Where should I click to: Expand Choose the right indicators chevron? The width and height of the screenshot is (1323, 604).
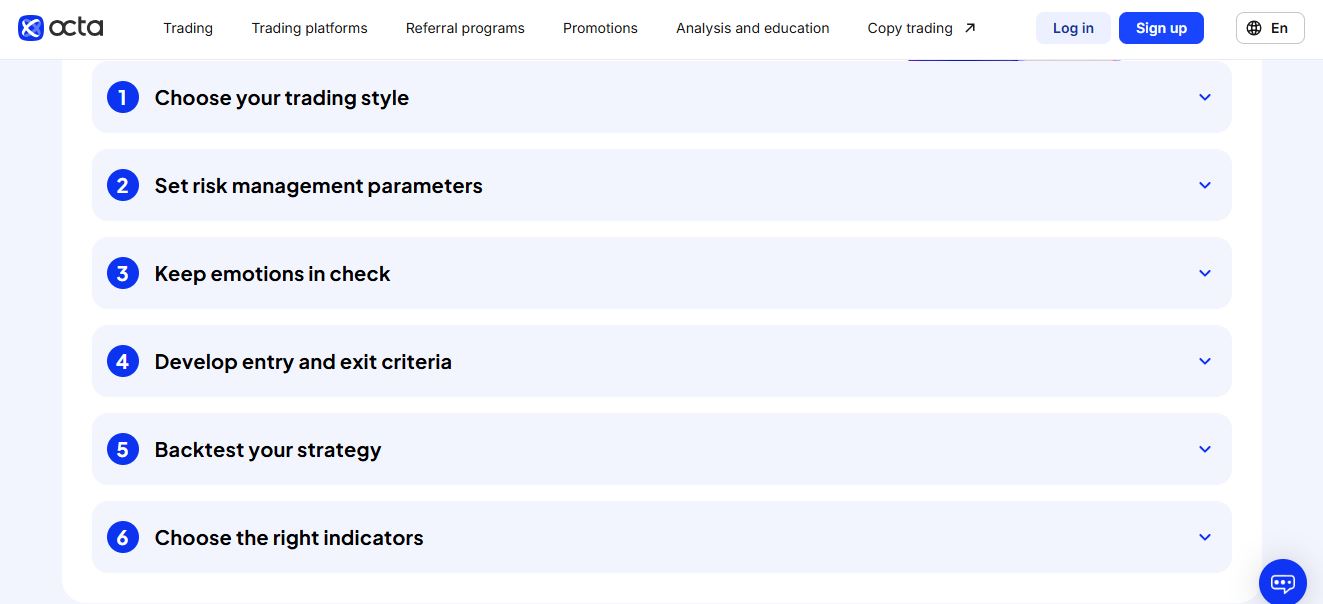[x=1205, y=538]
